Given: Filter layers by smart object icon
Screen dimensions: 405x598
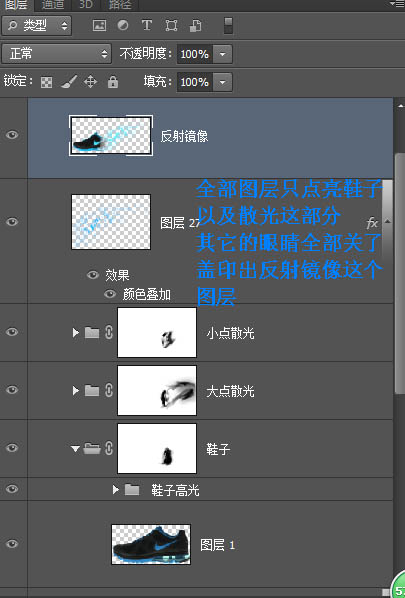Looking at the screenshot, I should pos(195,26).
